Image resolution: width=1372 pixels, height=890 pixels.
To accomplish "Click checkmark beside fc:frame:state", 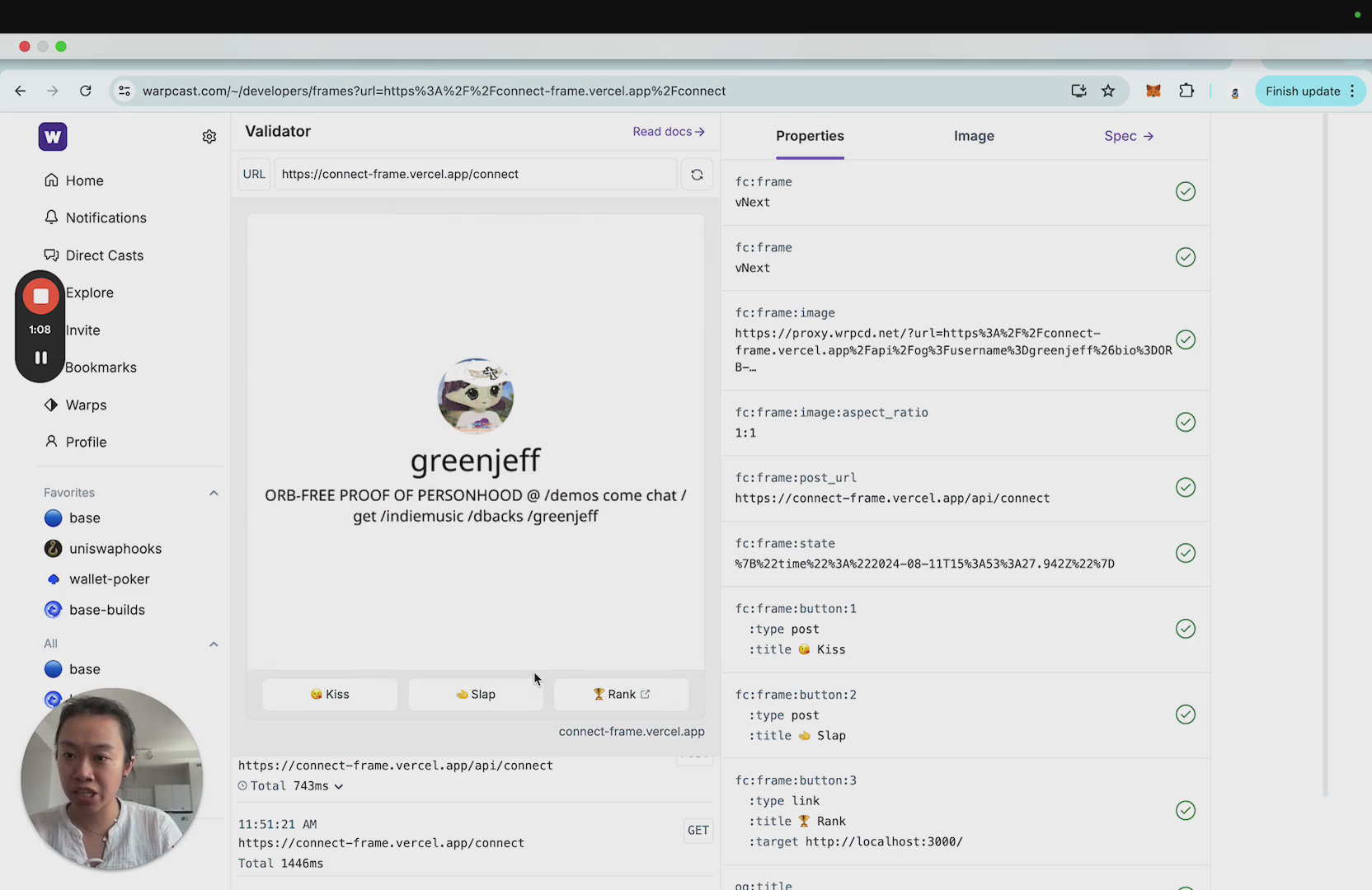I will coord(1186,553).
